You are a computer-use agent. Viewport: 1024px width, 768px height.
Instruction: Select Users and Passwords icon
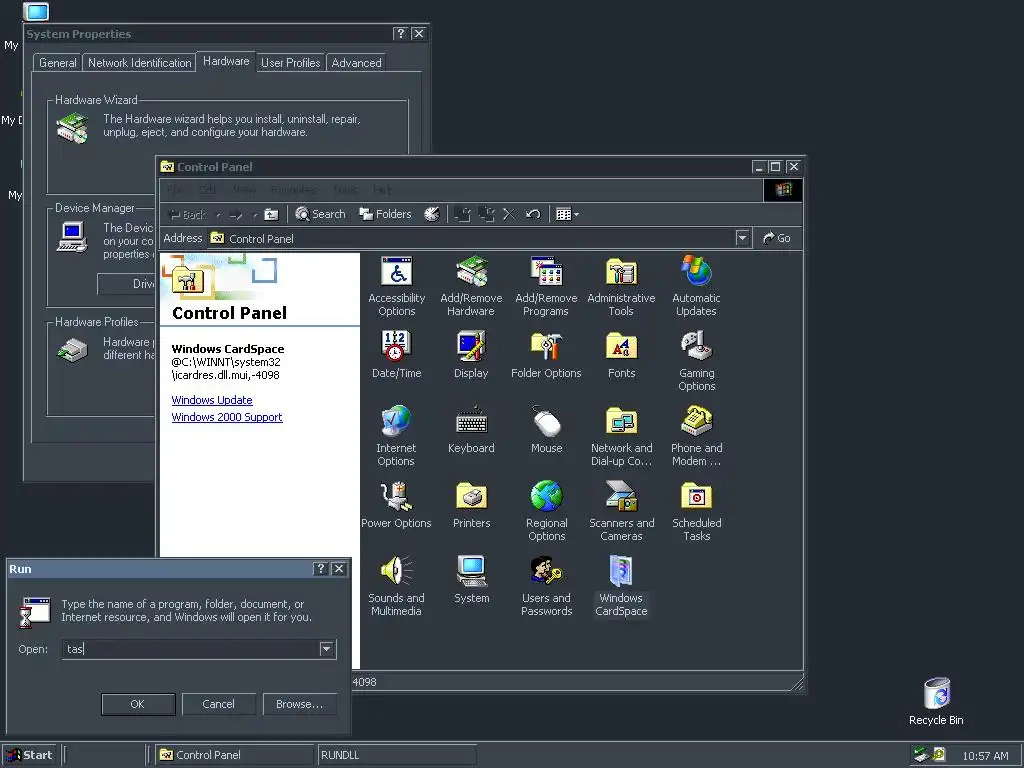pyautogui.click(x=546, y=586)
